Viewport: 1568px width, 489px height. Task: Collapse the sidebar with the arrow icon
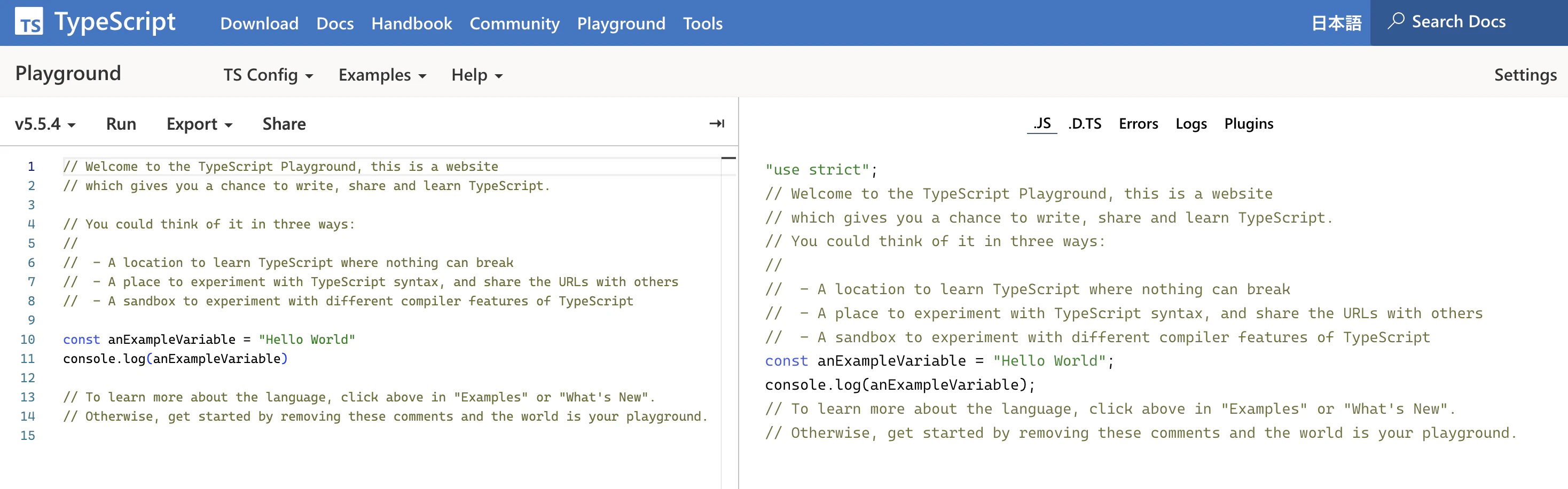[x=716, y=123]
